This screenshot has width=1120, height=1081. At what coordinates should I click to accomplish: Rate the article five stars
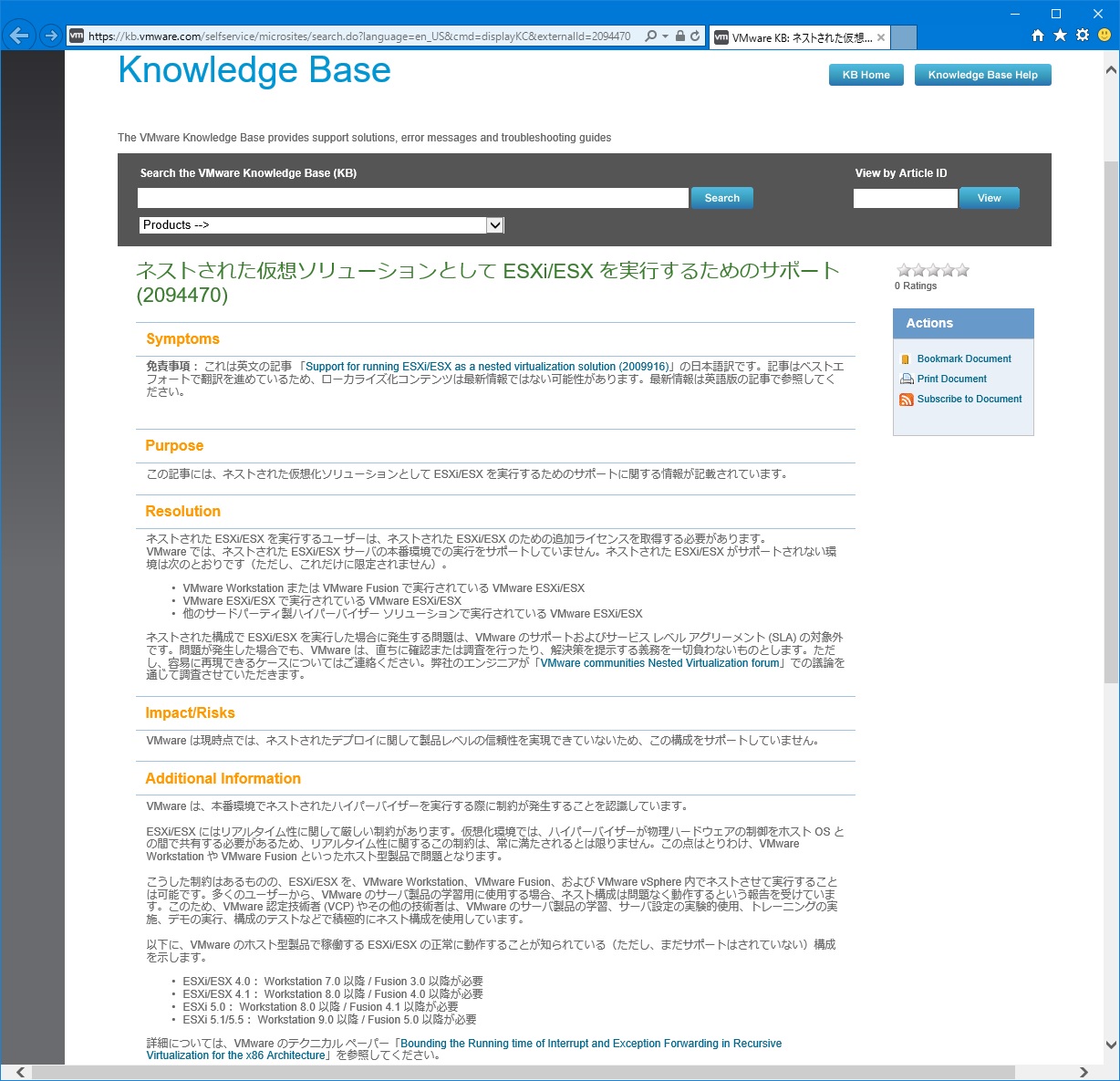coord(963,270)
